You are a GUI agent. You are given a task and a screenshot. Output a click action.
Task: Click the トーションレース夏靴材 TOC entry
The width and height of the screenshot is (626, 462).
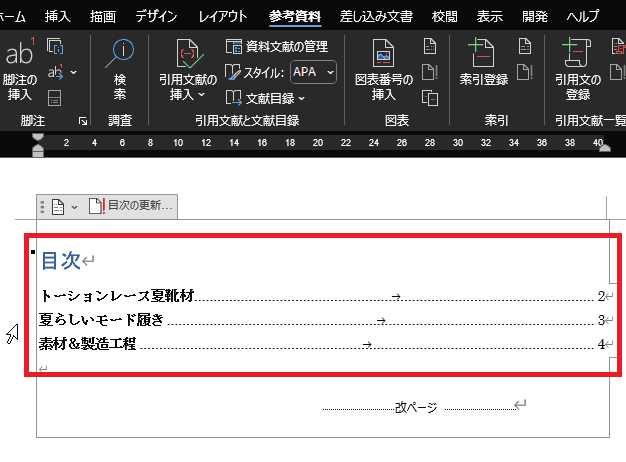coord(117,296)
